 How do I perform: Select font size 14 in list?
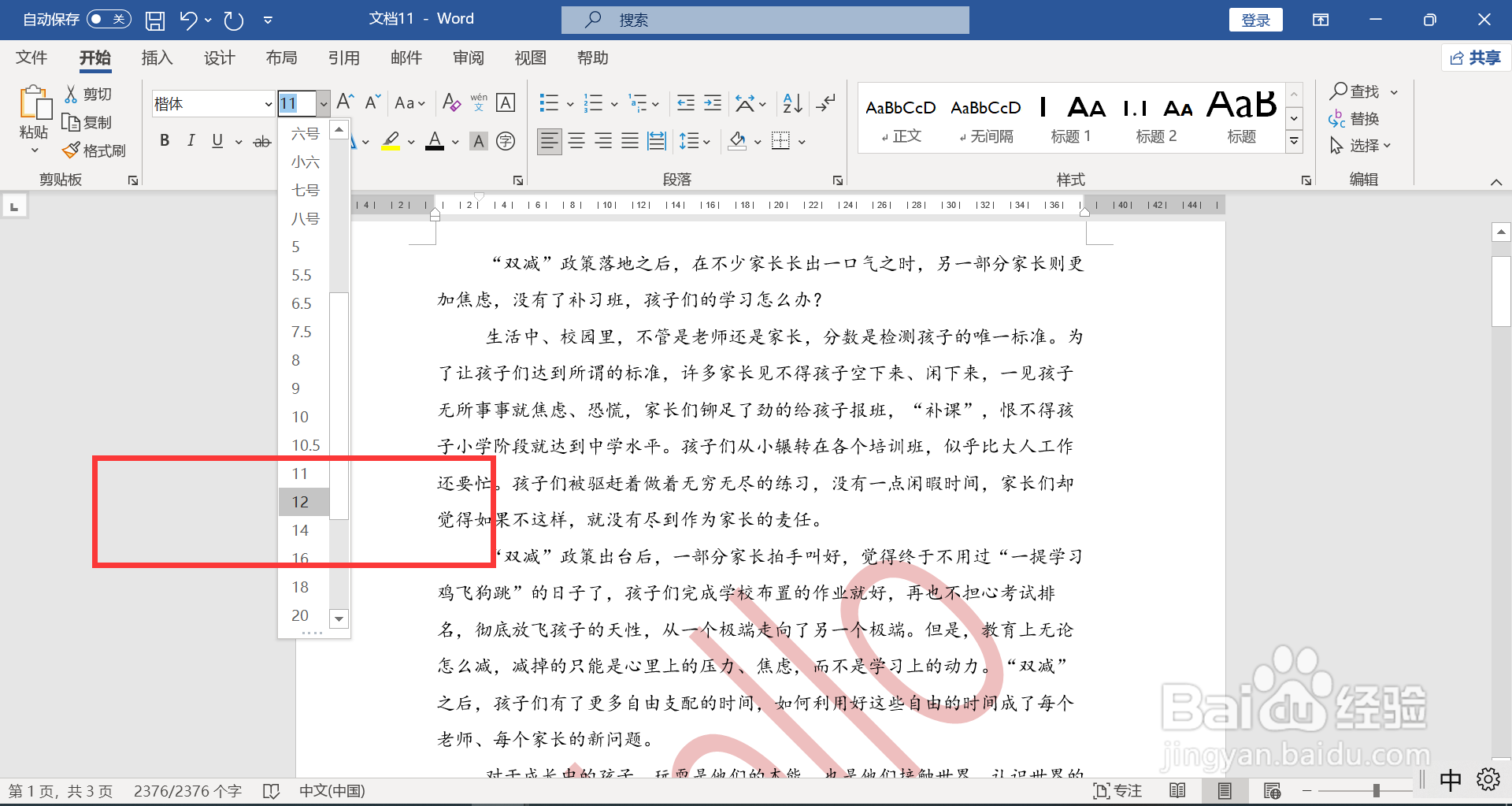[304, 530]
